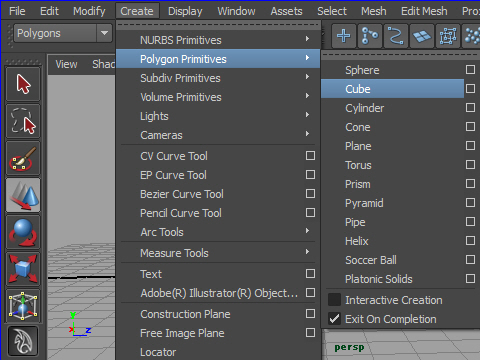Open Torus options box

(x=470, y=165)
